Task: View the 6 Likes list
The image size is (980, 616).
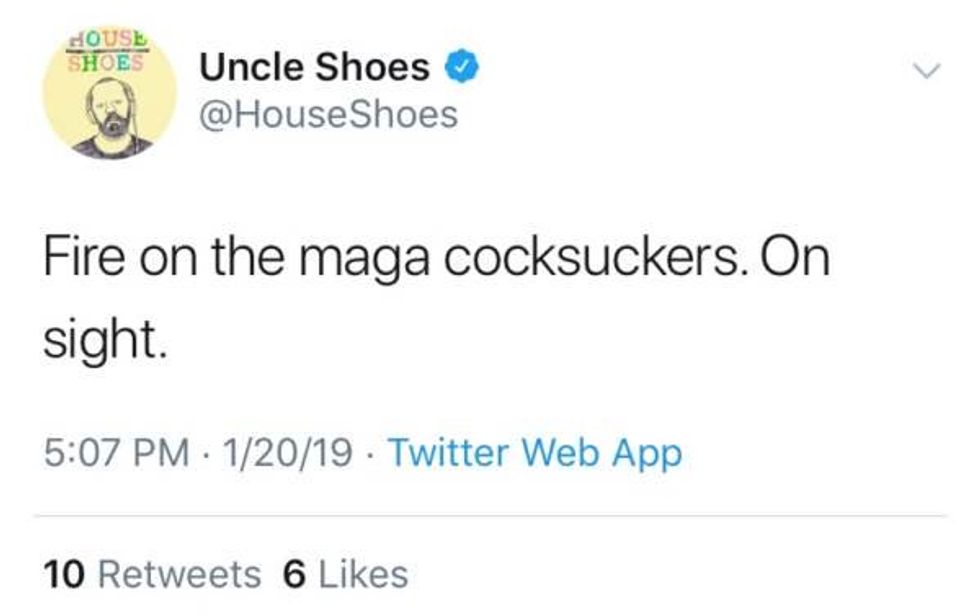Action: pos(346,574)
